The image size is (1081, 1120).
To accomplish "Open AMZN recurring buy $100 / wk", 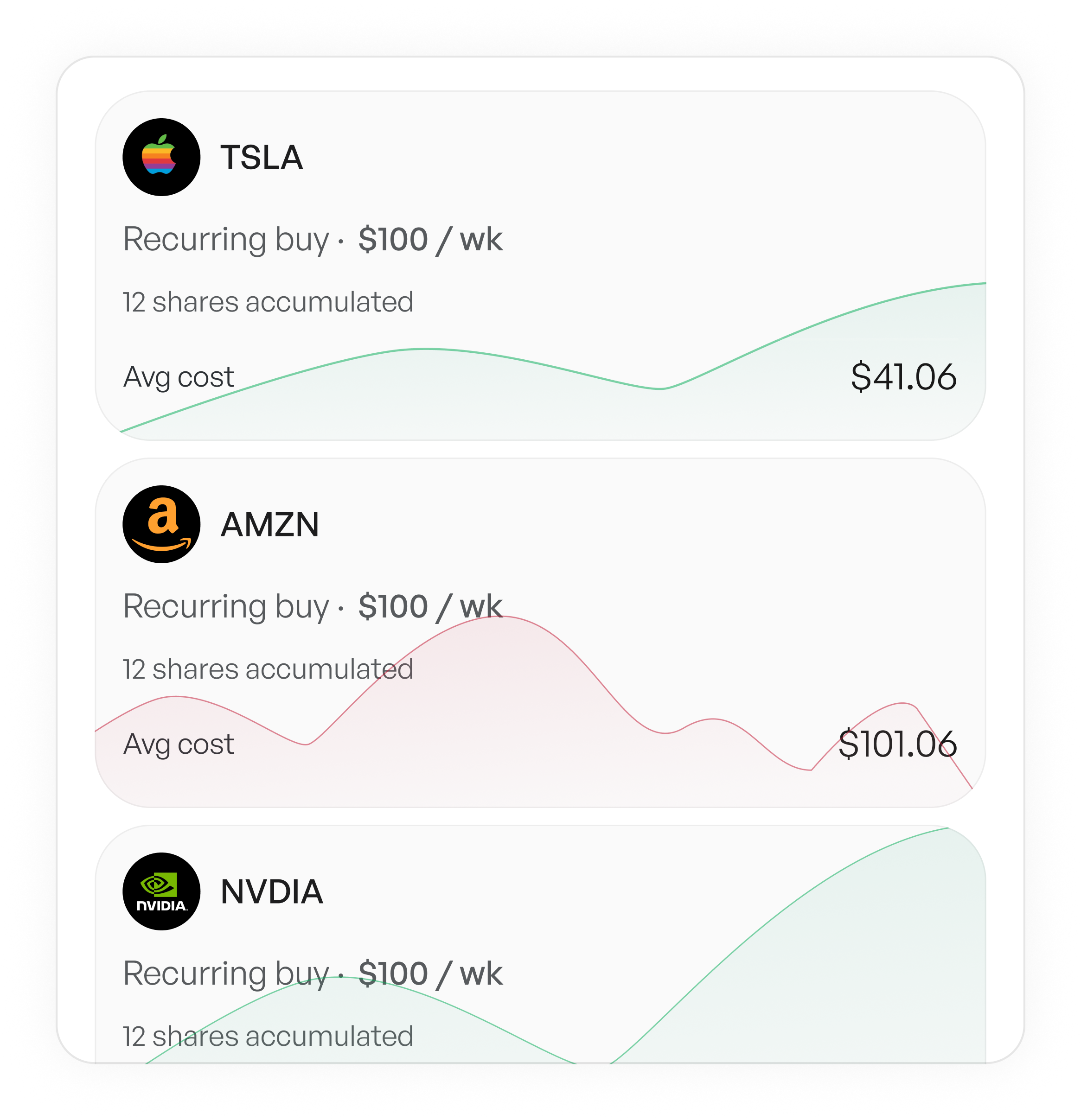I will coord(313,606).
